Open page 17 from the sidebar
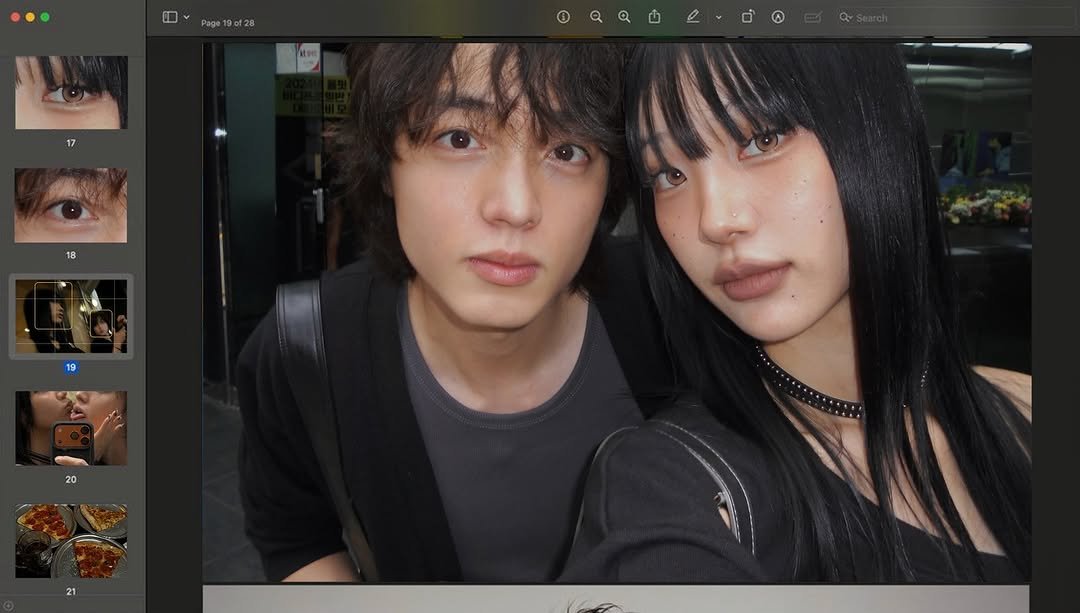 point(70,92)
